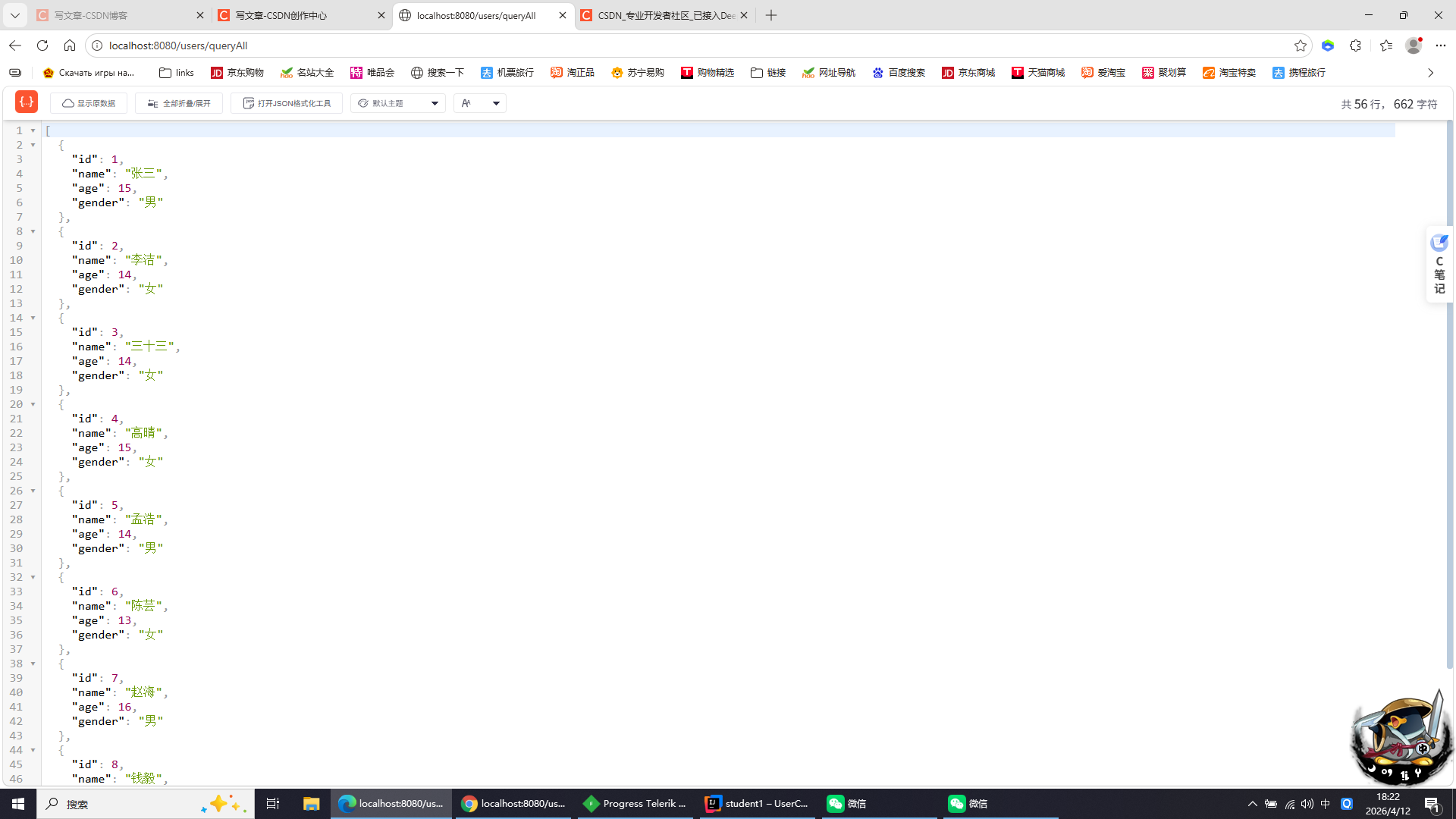Image resolution: width=1456 pixels, height=819 pixels.
Task: Open the browser extensions puzzle icon
Action: click(1355, 45)
